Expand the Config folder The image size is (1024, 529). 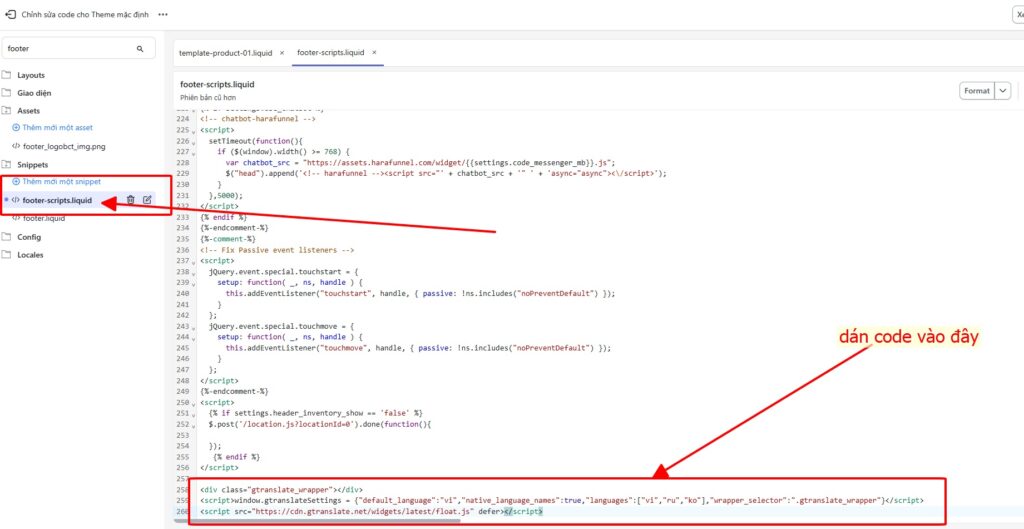pyautogui.click(x=28, y=237)
